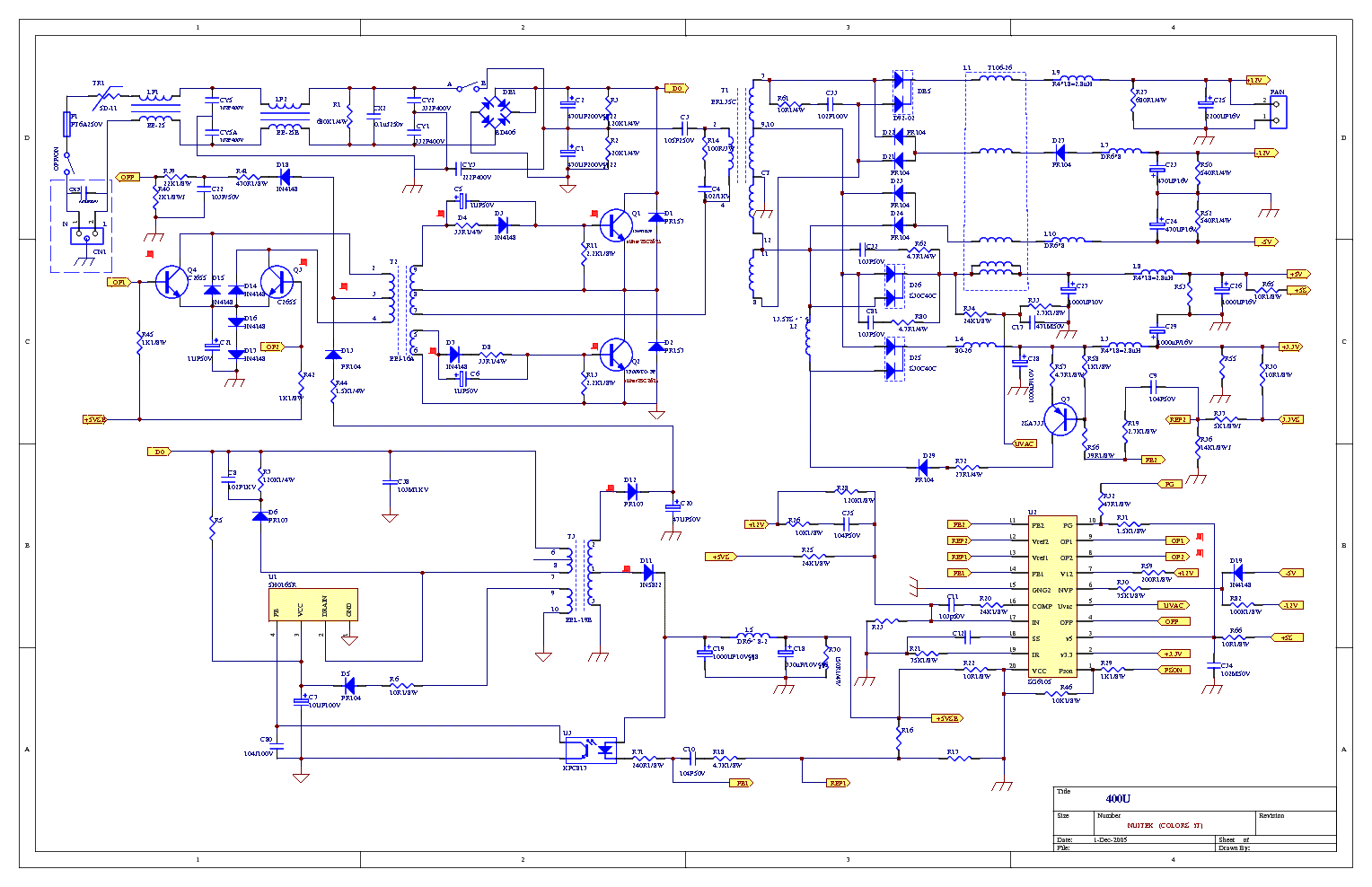Select the D0 label beside the bridge output
1372x887 pixels.
click(676, 88)
